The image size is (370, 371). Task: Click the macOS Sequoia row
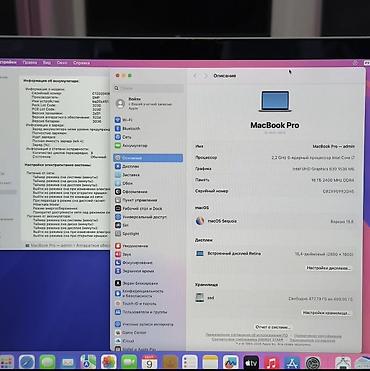coord(275,221)
